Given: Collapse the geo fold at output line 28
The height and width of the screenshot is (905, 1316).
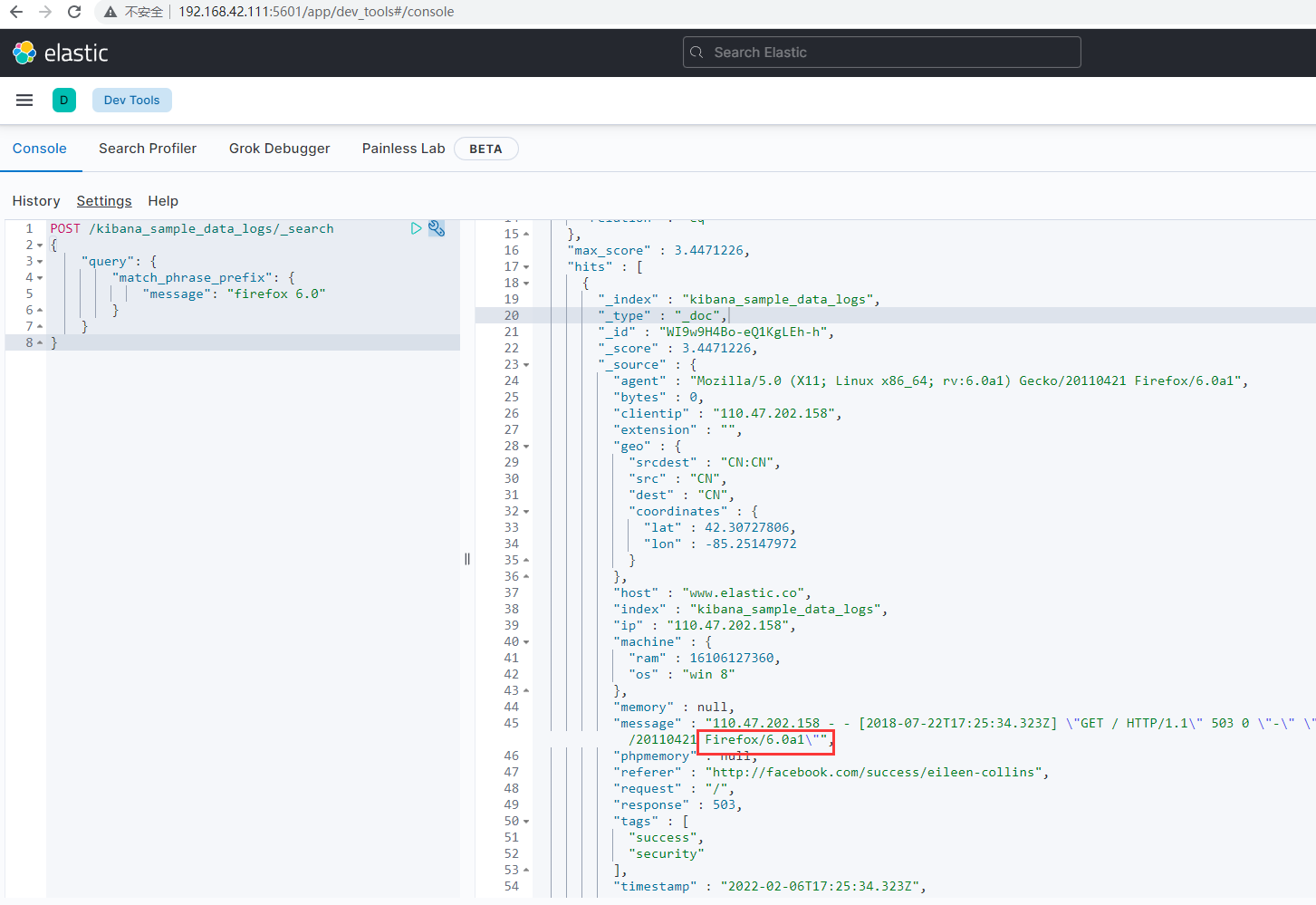Looking at the screenshot, I should pyautogui.click(x=526, y=447).
